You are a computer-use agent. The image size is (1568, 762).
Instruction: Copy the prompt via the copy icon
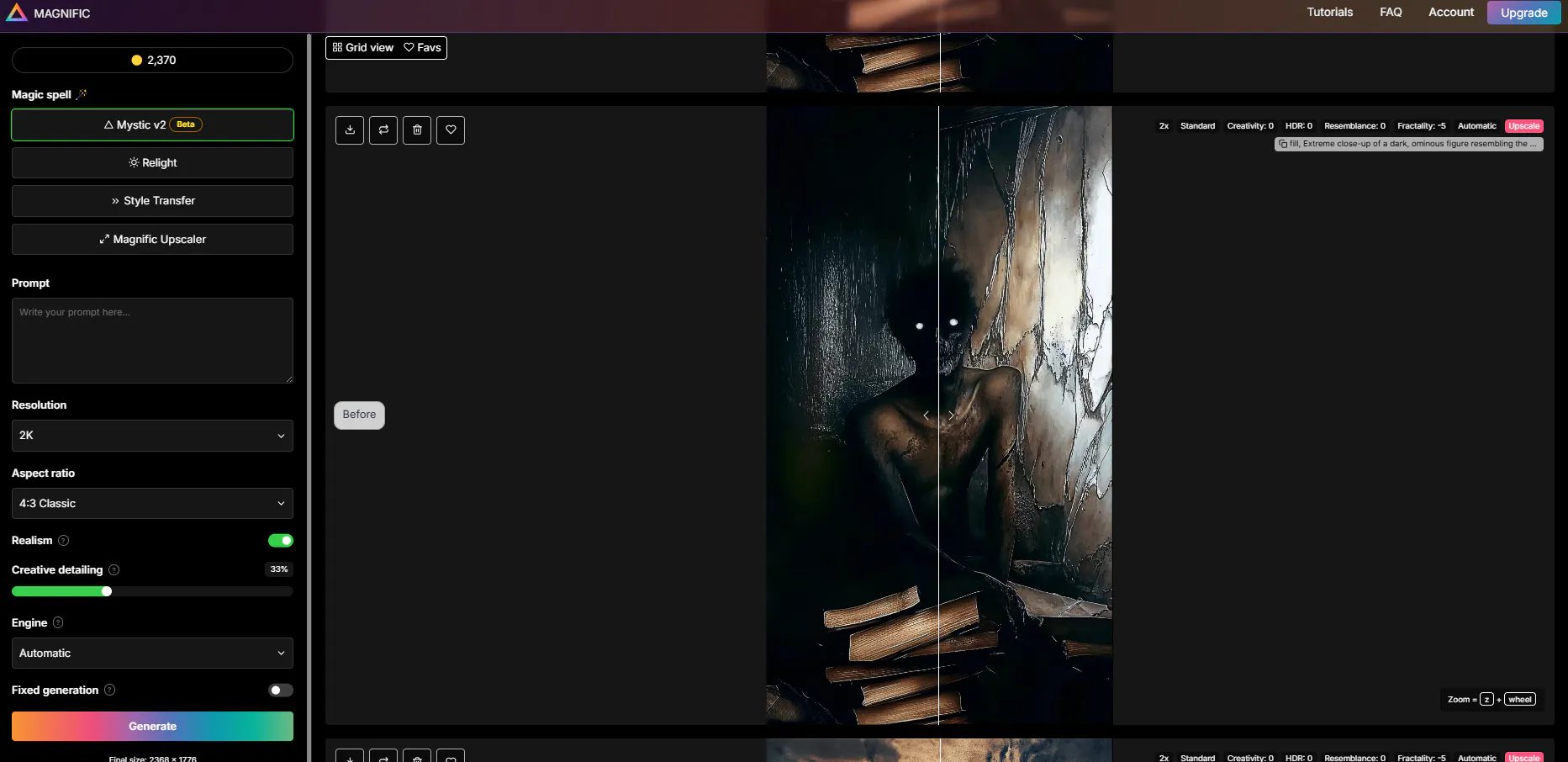click(x=1283, y=144)
